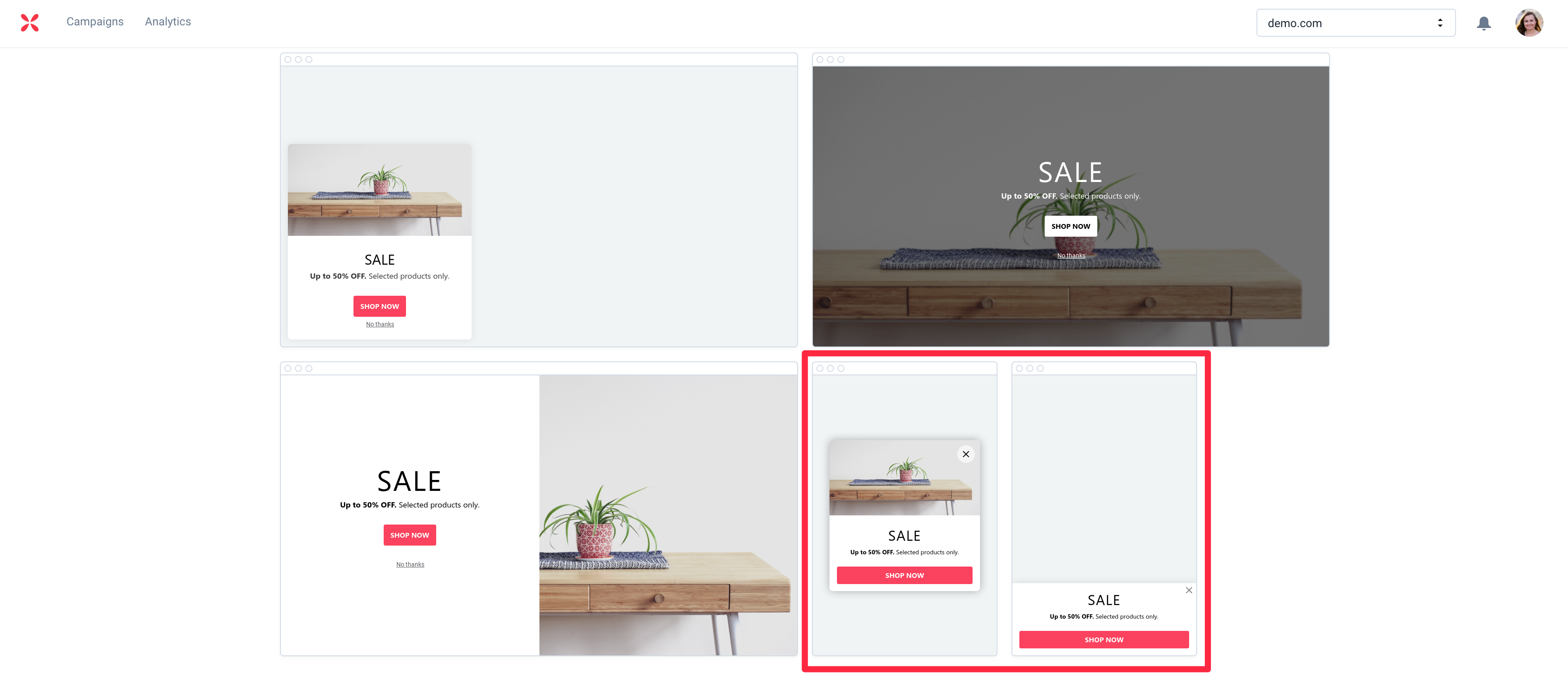Click the site selector arrows
The image size is (1568, 679).
click(1439, 23)
